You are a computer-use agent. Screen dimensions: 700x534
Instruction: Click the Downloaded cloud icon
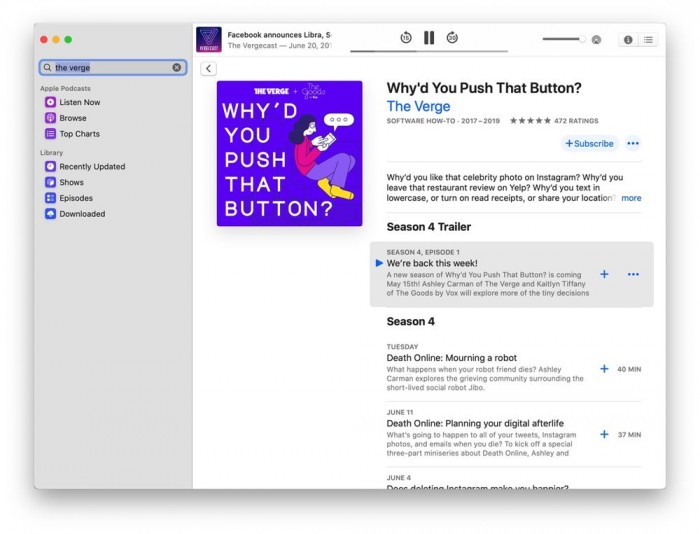[50, 214]
